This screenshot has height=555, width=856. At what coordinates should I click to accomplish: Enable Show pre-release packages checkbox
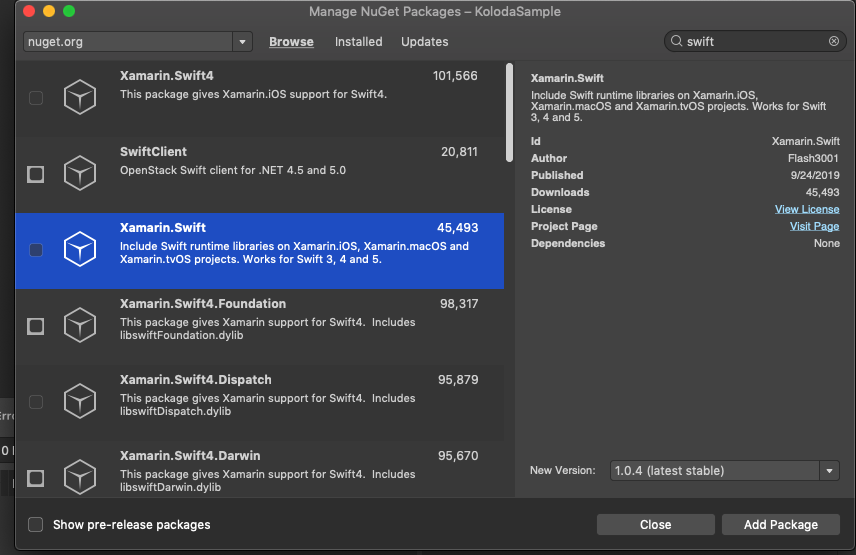click(36, 524)
